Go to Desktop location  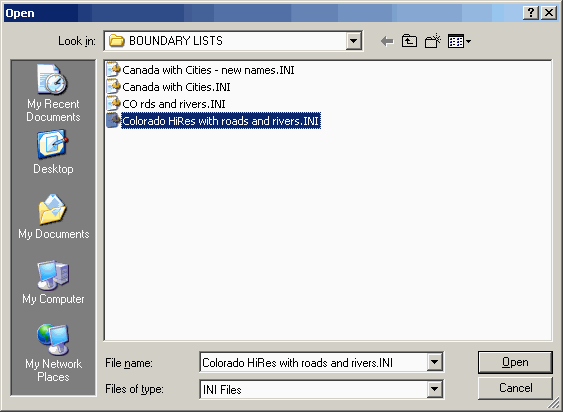coord(53,152)
